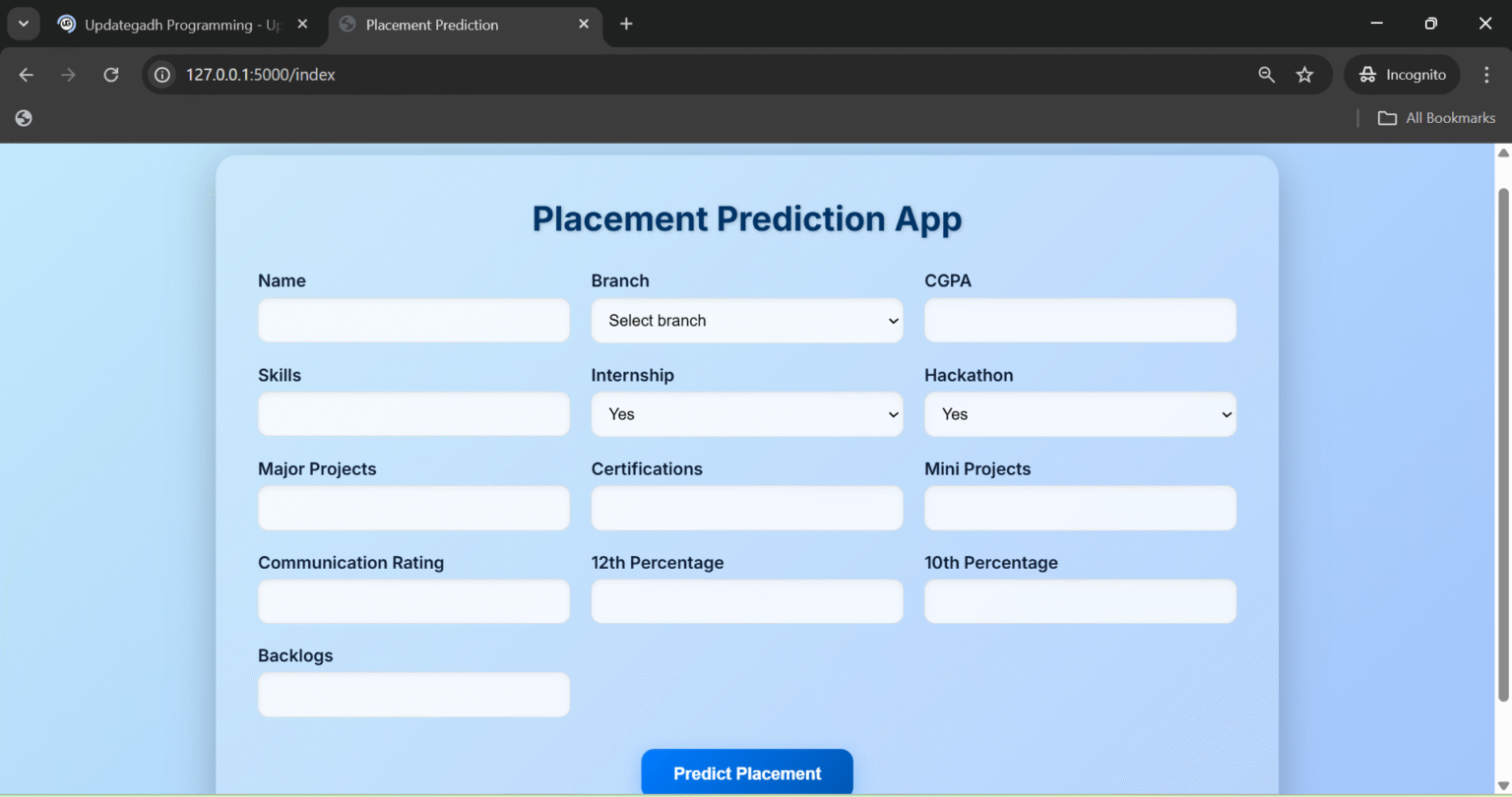This screenshot has height=797, width=1512.
Task: Select the Placement Prediction tab
Action: 433,25
